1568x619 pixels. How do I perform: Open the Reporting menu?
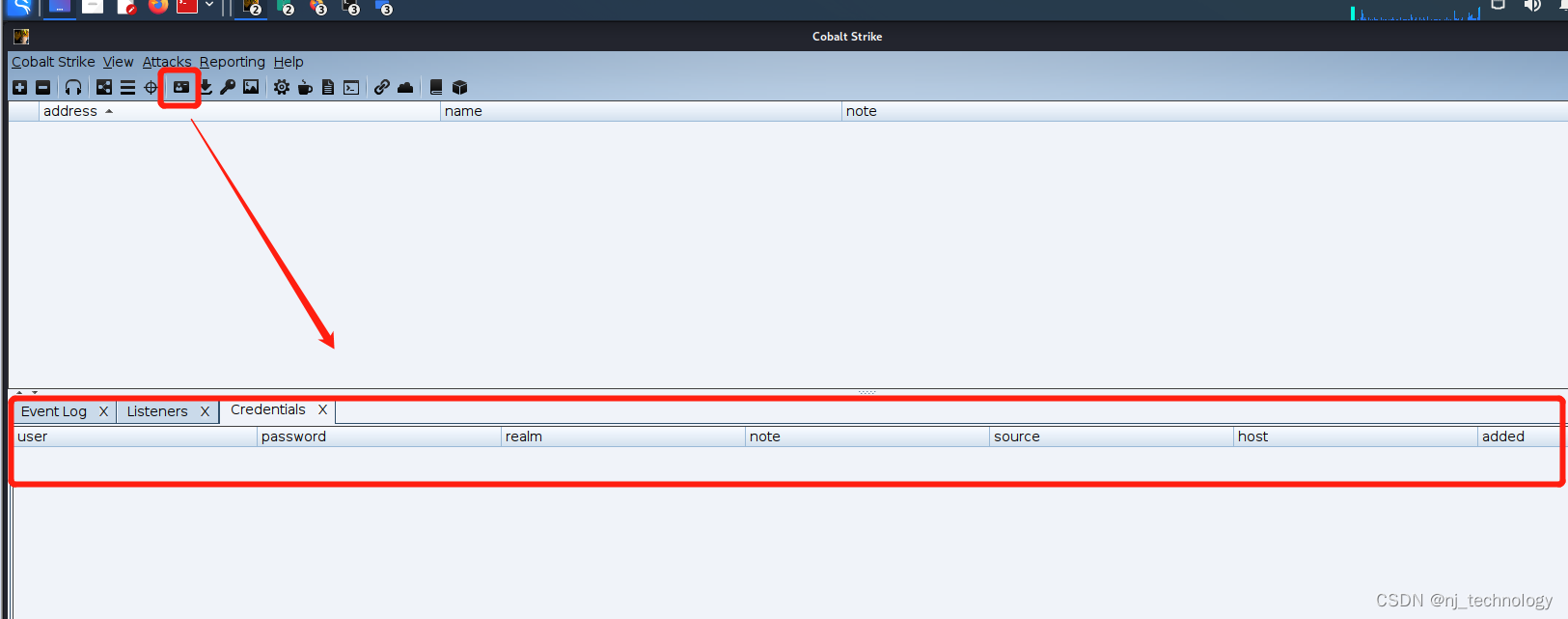(233, 62)
